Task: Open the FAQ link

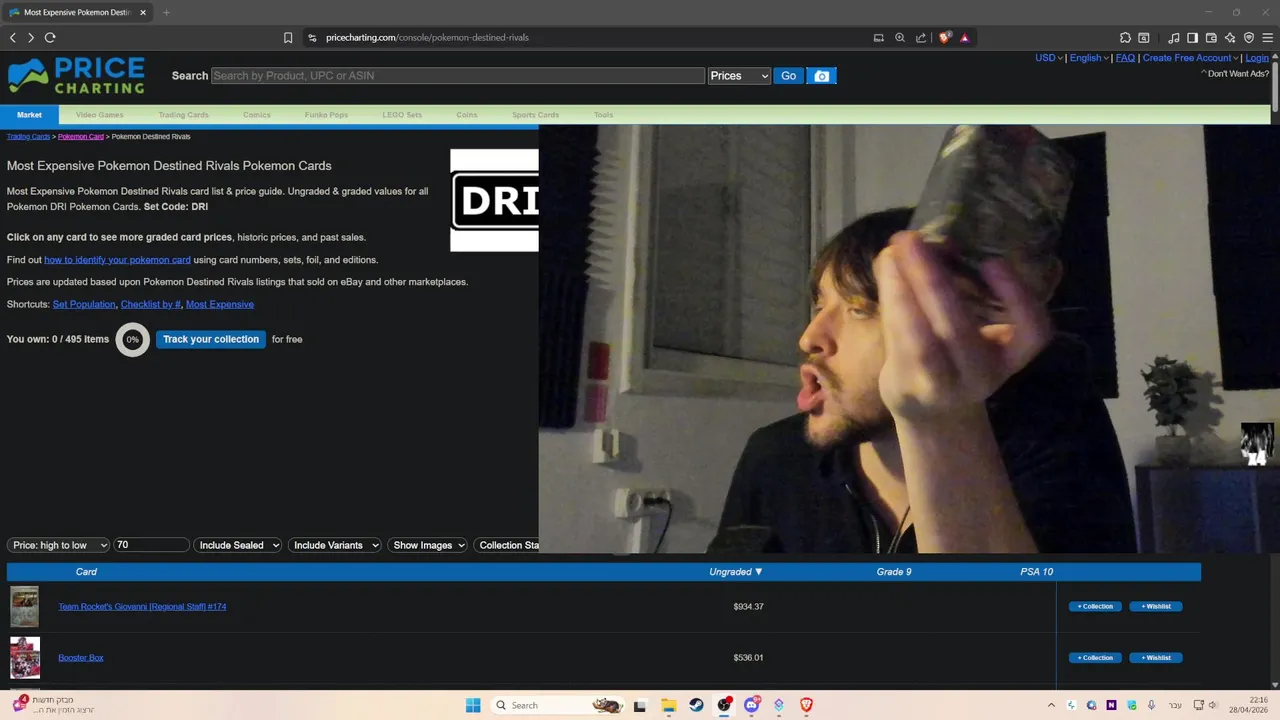Action: [1125, 58]
